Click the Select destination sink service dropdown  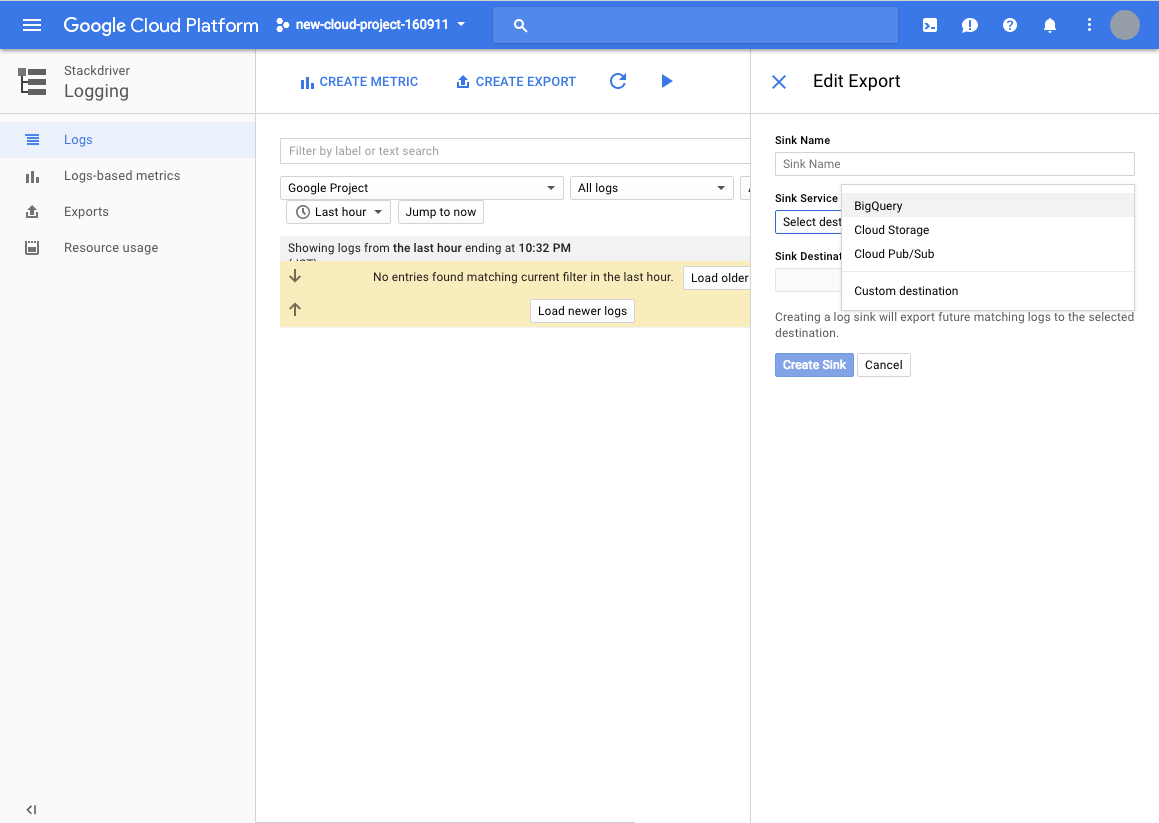[x=809, y=222]
